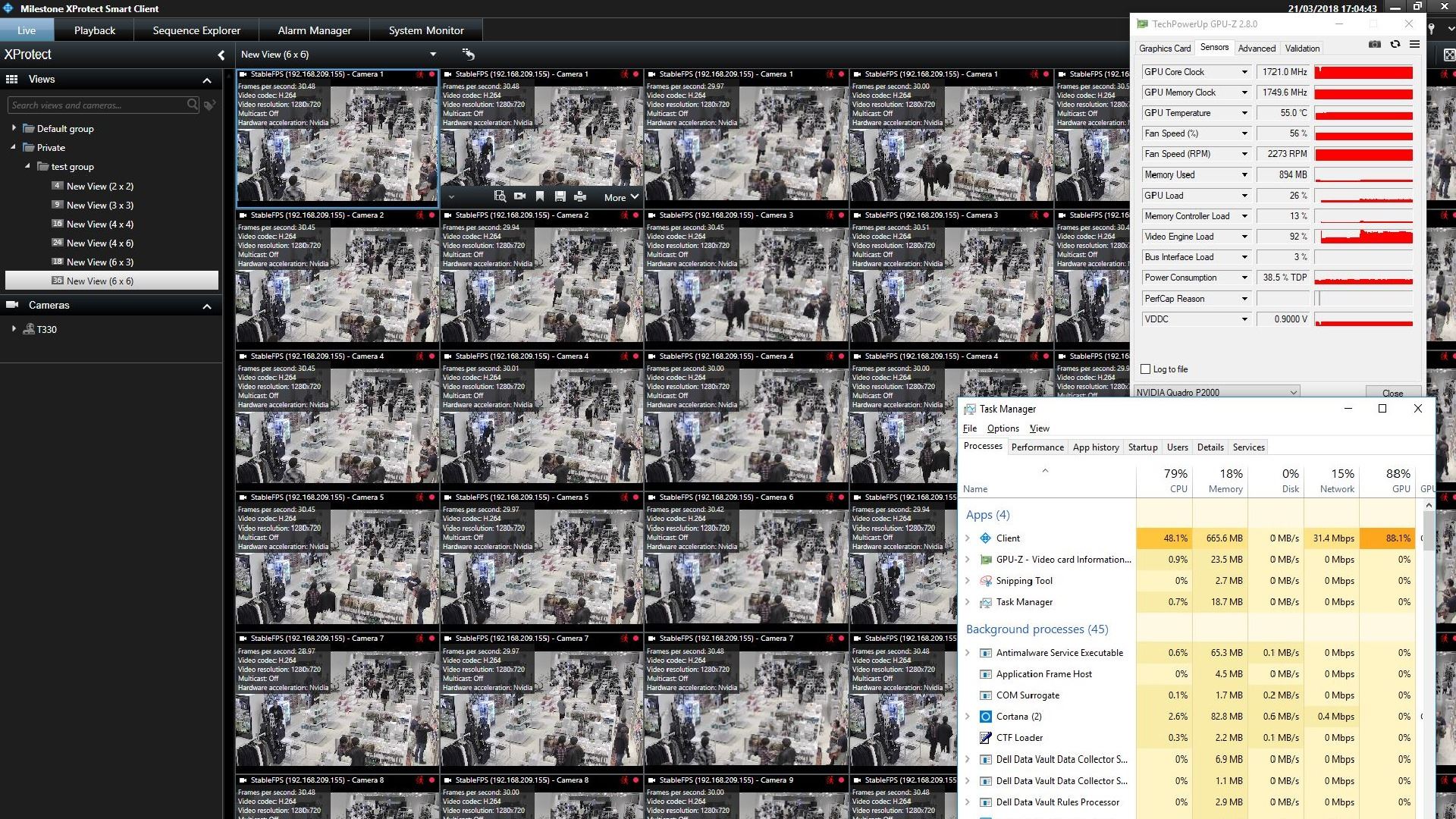The height and width of the screenshot is (819, 1456).
Task: Switch to GPU-Z Graphics Card tab
Action: [1165, 48]
